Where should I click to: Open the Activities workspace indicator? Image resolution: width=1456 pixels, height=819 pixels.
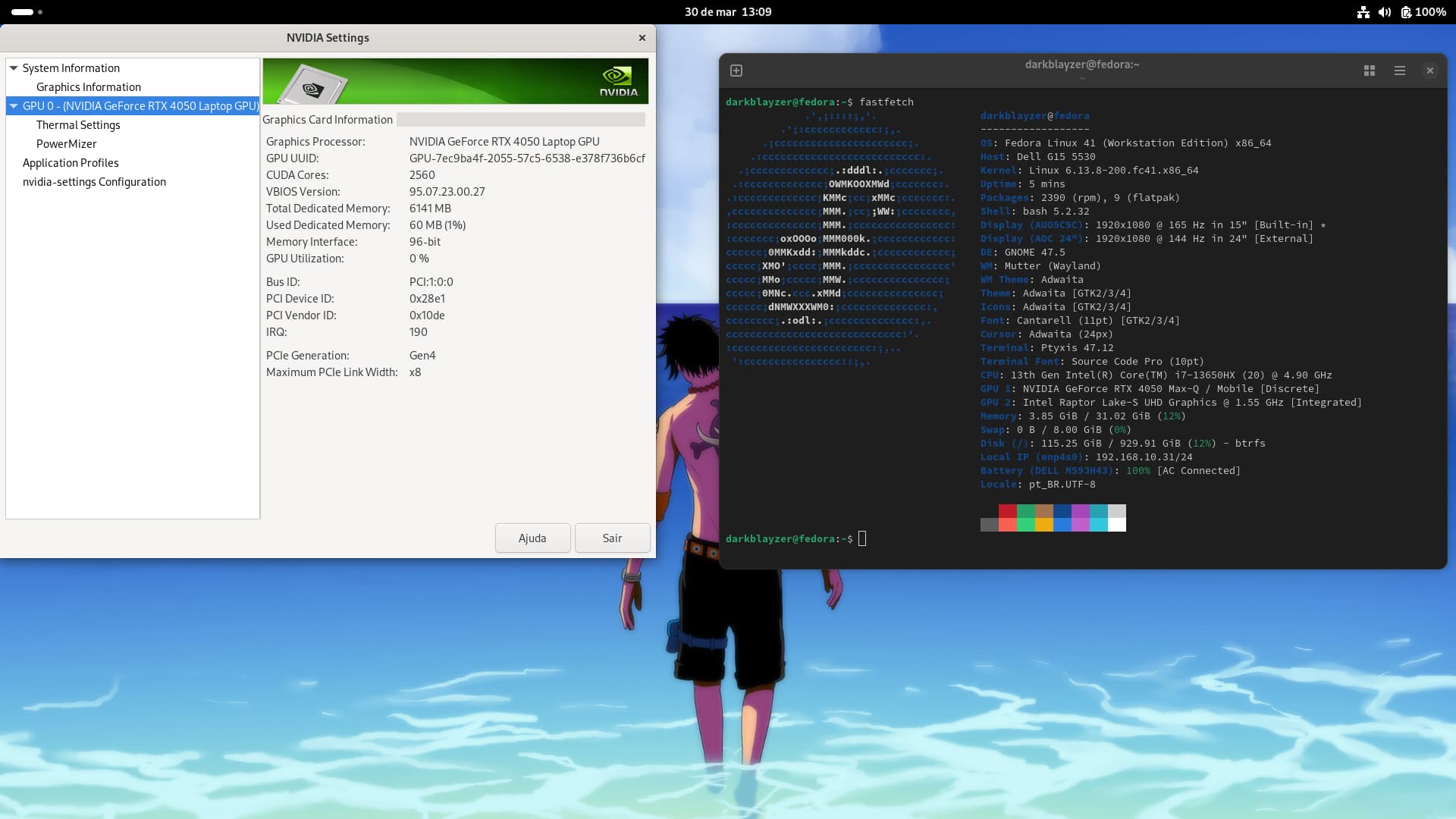27,12
